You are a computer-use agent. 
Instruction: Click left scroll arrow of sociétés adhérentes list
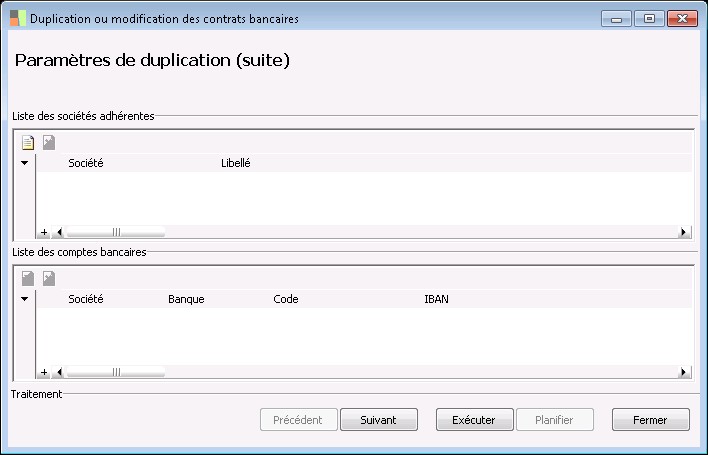coord(59,232)
